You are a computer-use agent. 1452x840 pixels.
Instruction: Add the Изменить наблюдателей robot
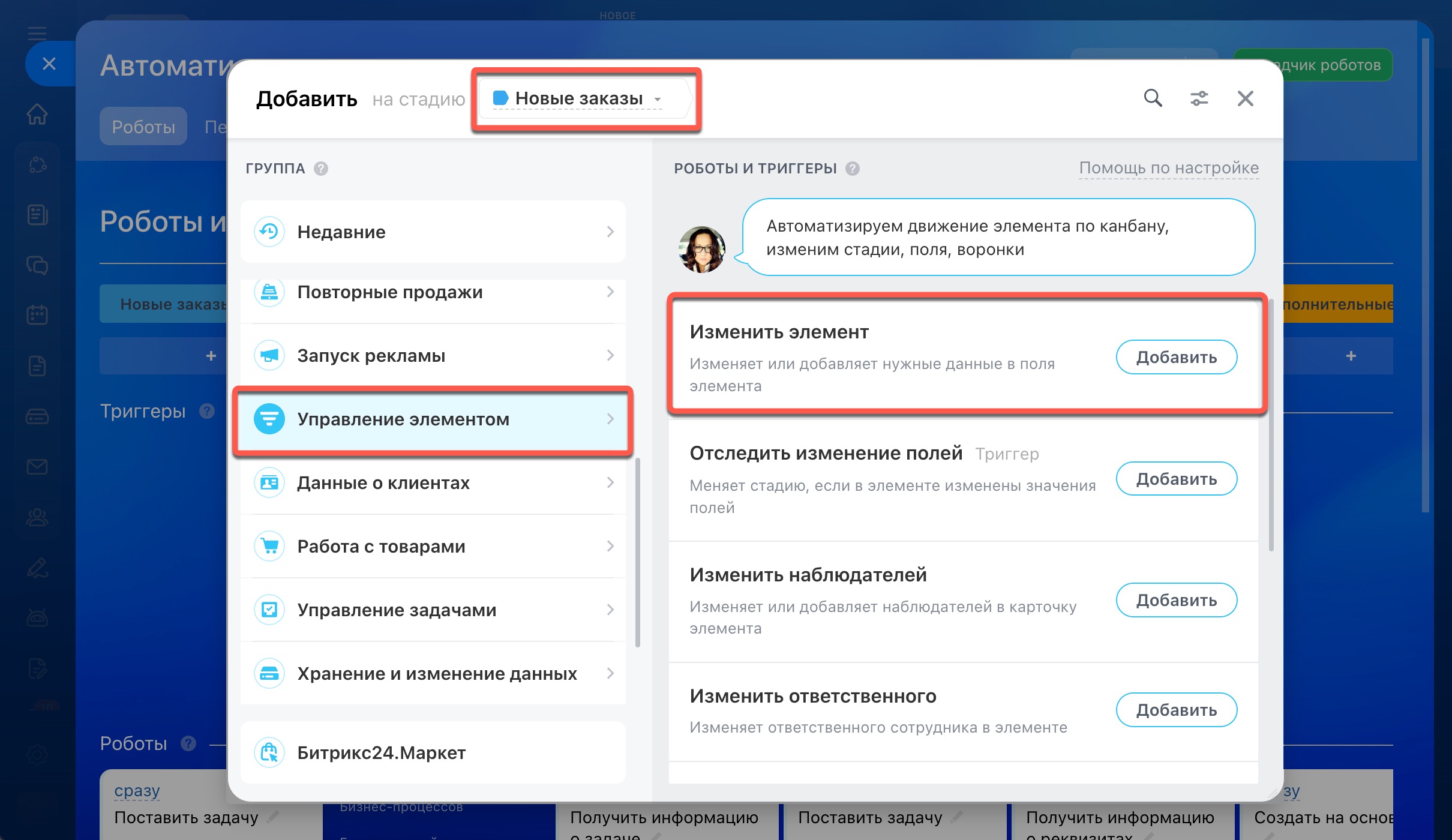[x=1176, y=600]
